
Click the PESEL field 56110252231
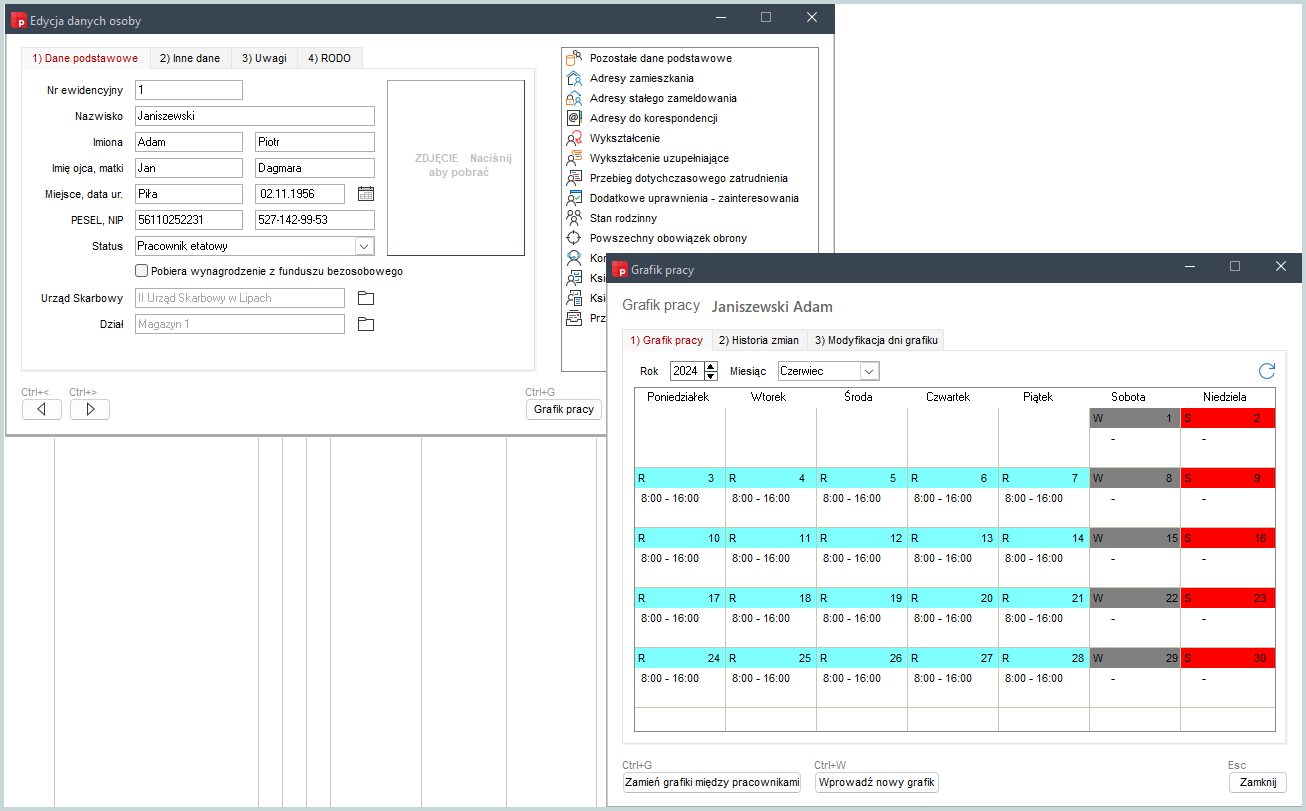coord(189,220)
